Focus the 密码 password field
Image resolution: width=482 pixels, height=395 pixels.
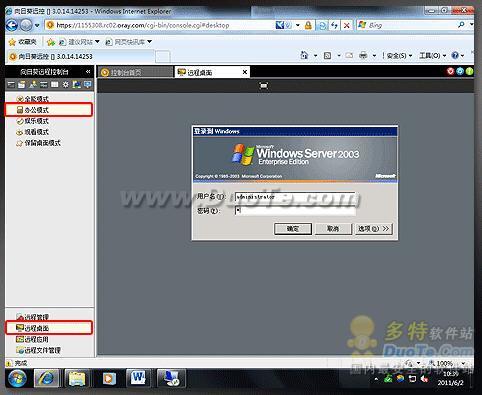click(295, 211)
